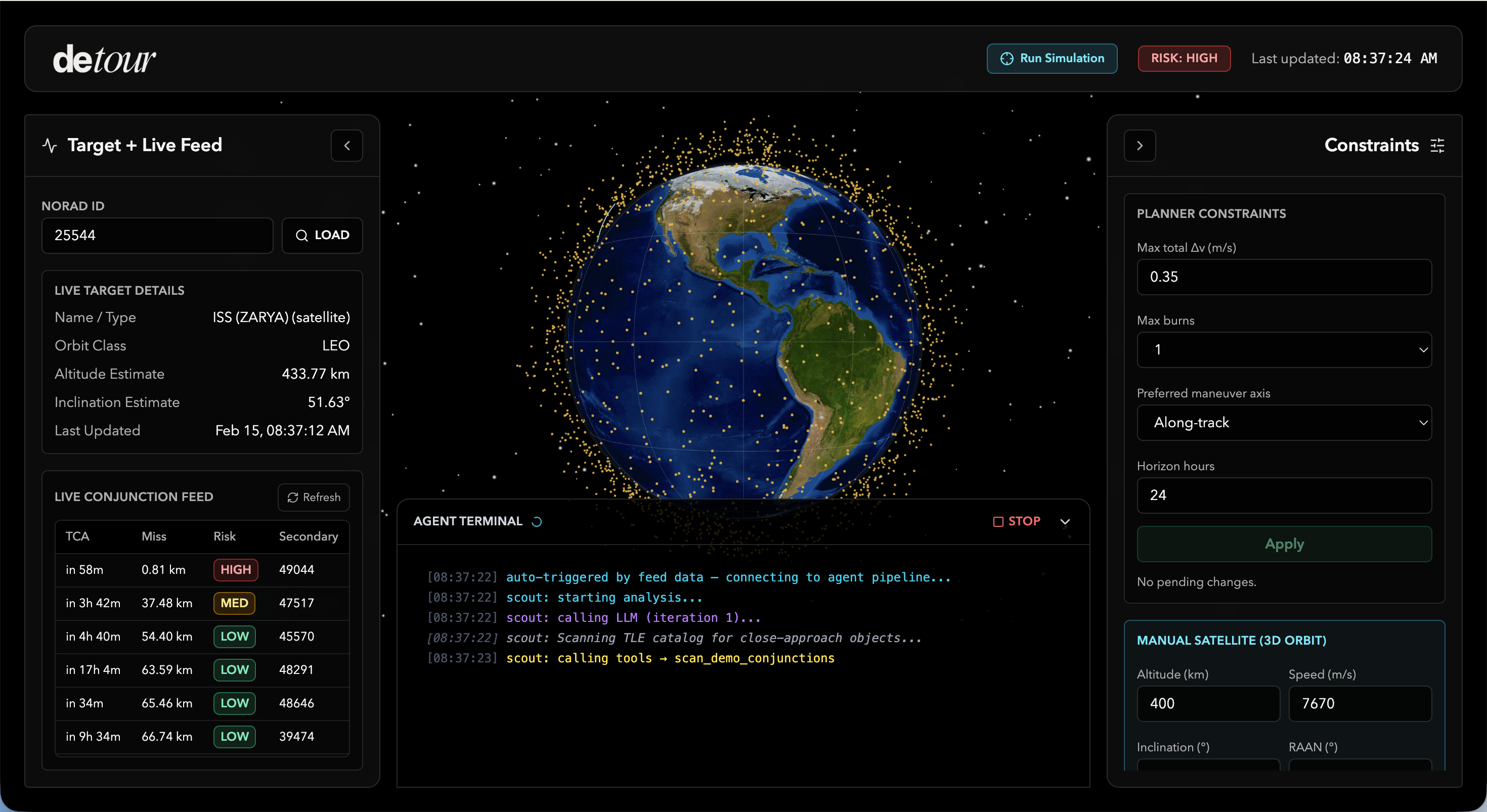Click the pulse icon next to Target + Live Feed
Screen dimensions: 1487x812
pos(50,146)
